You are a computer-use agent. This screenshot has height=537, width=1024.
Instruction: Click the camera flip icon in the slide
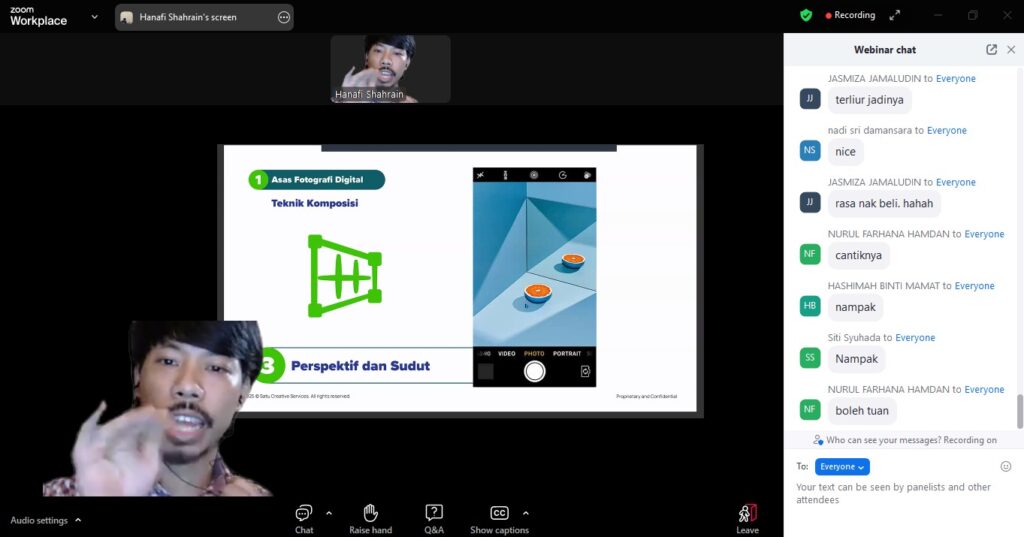[585, 371]
